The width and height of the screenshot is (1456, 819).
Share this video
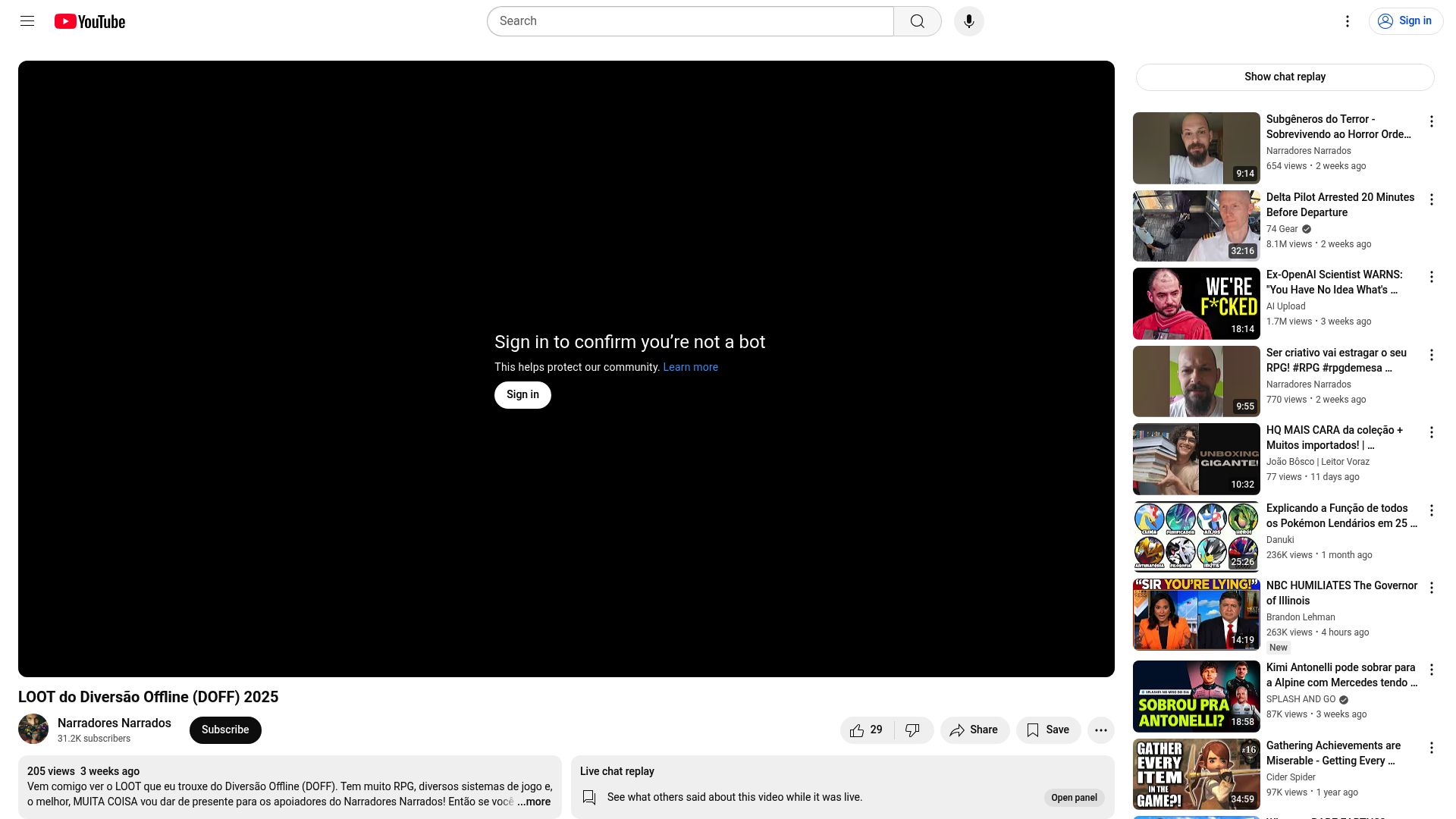(x=974, y=730)
